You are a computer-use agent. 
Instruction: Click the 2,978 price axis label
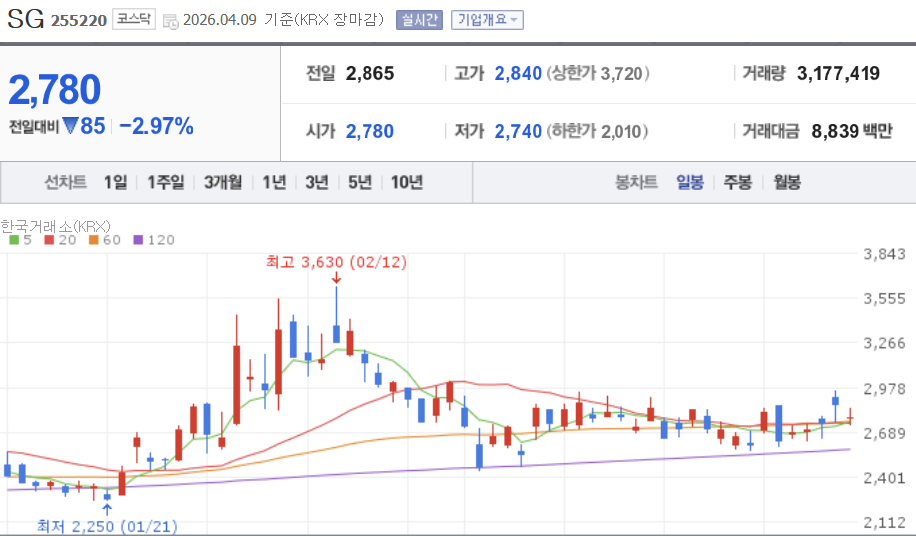884,389
